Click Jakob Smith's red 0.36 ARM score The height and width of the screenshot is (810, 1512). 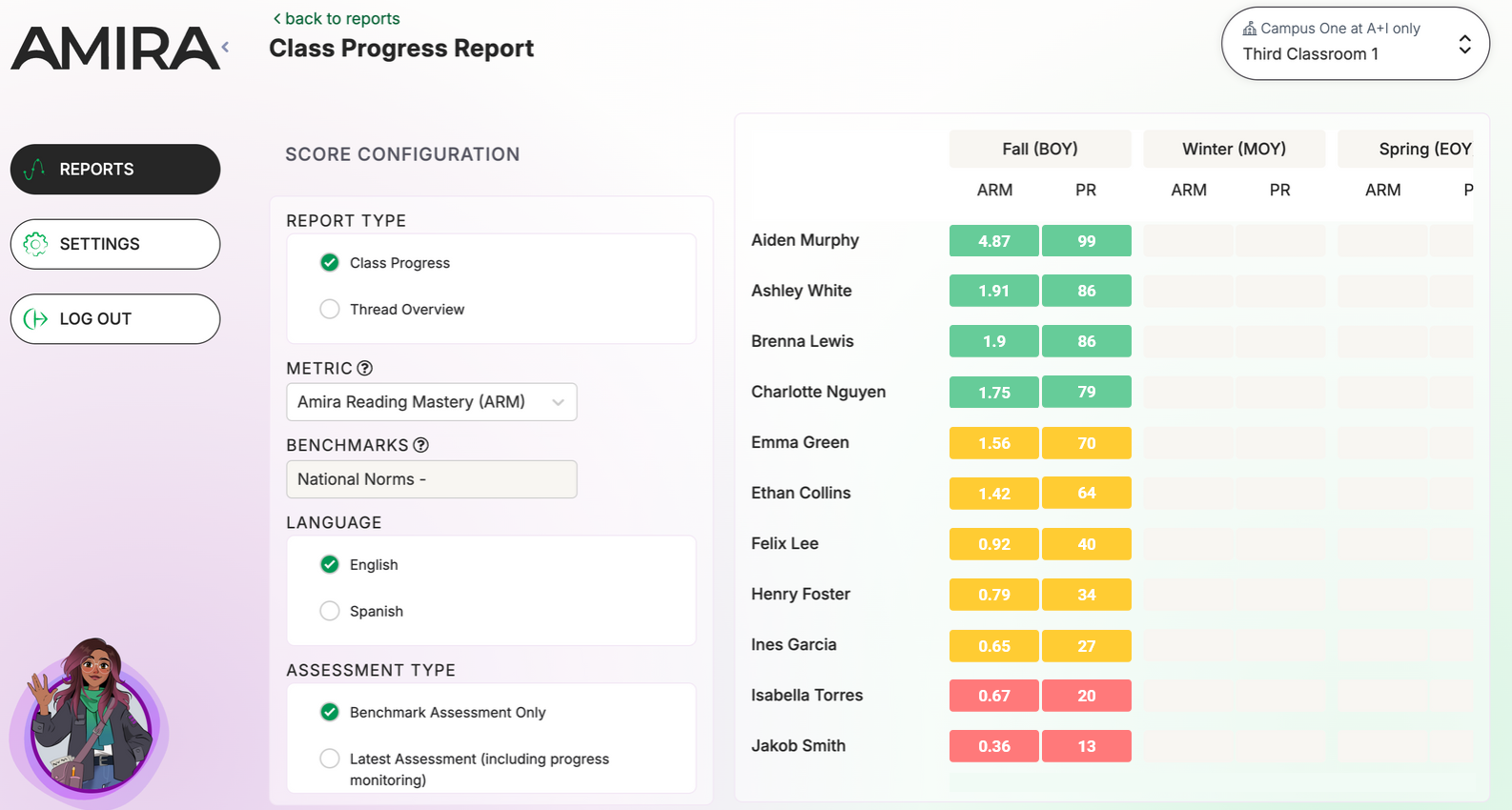click(993, 746)
